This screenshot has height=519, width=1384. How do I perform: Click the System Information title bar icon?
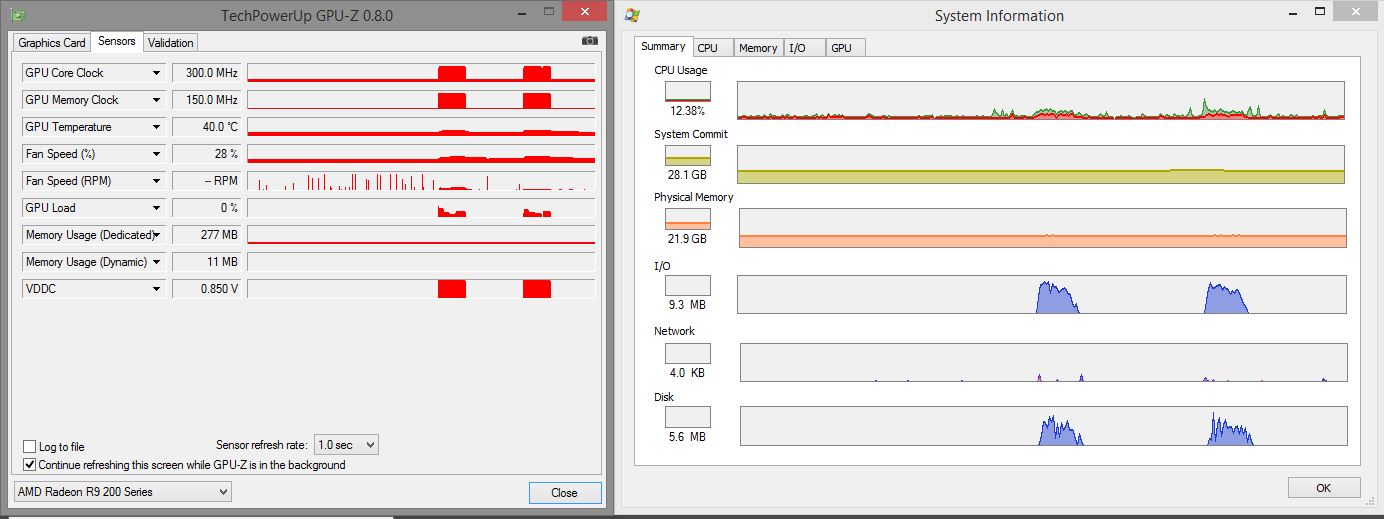(632, 15)
